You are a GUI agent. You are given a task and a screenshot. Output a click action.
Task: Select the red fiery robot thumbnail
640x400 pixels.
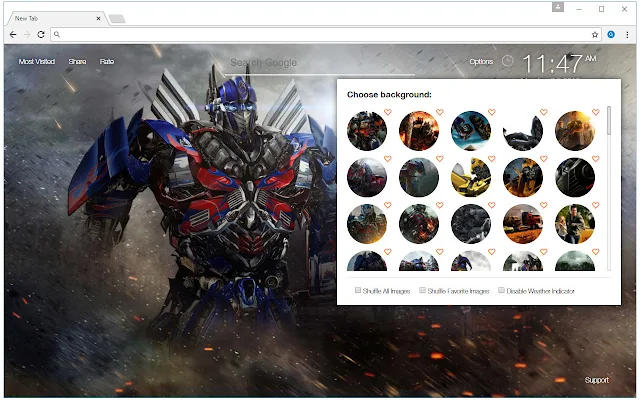[x=419, y=131]
